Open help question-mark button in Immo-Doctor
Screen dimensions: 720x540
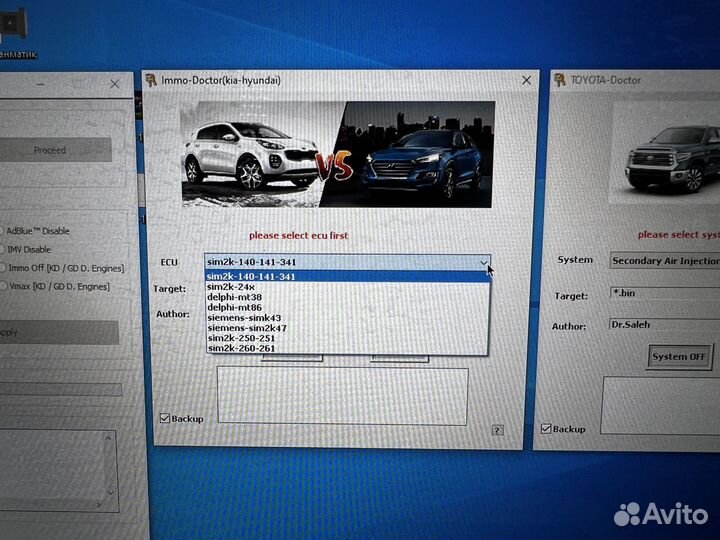[x=497, y=430]
